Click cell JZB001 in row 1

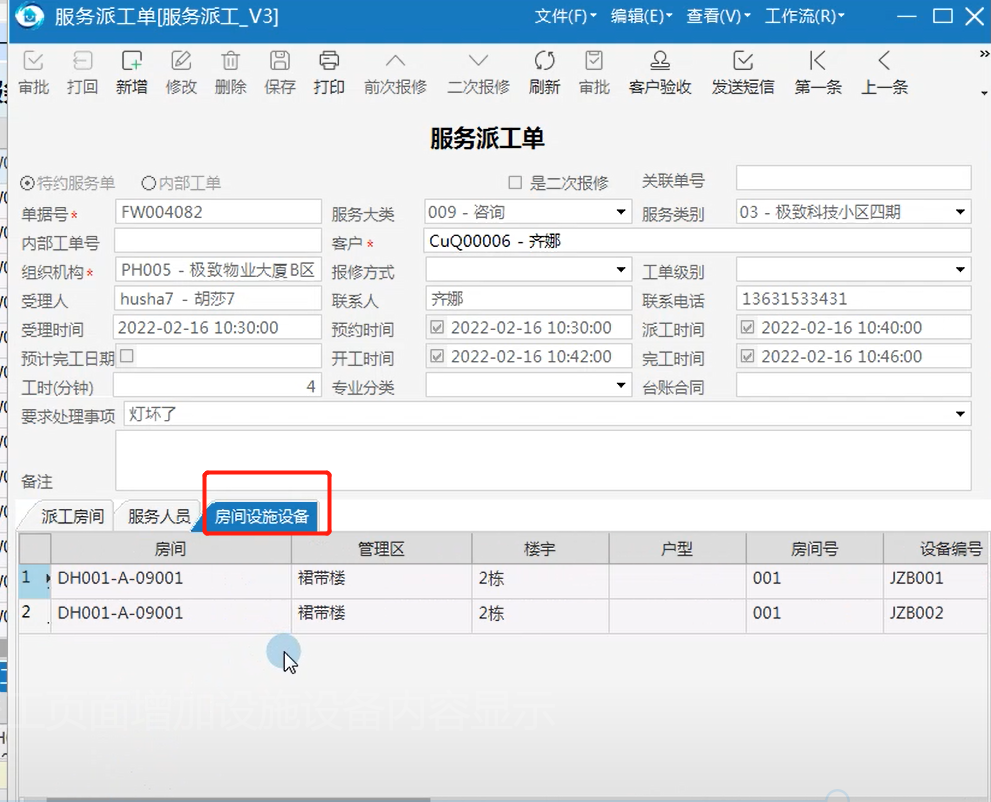(936, 581)
